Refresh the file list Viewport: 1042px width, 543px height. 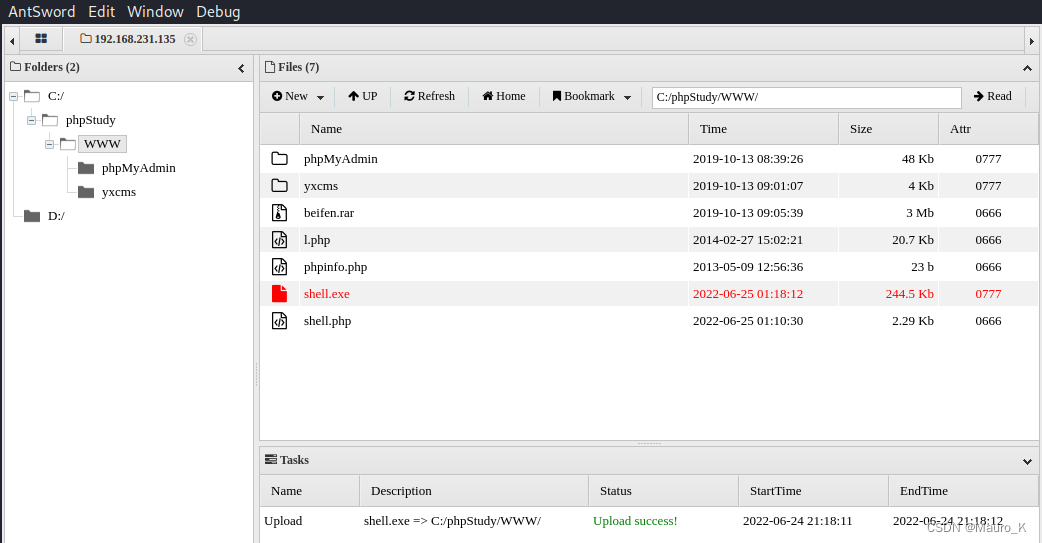click(x=429, y=96)
